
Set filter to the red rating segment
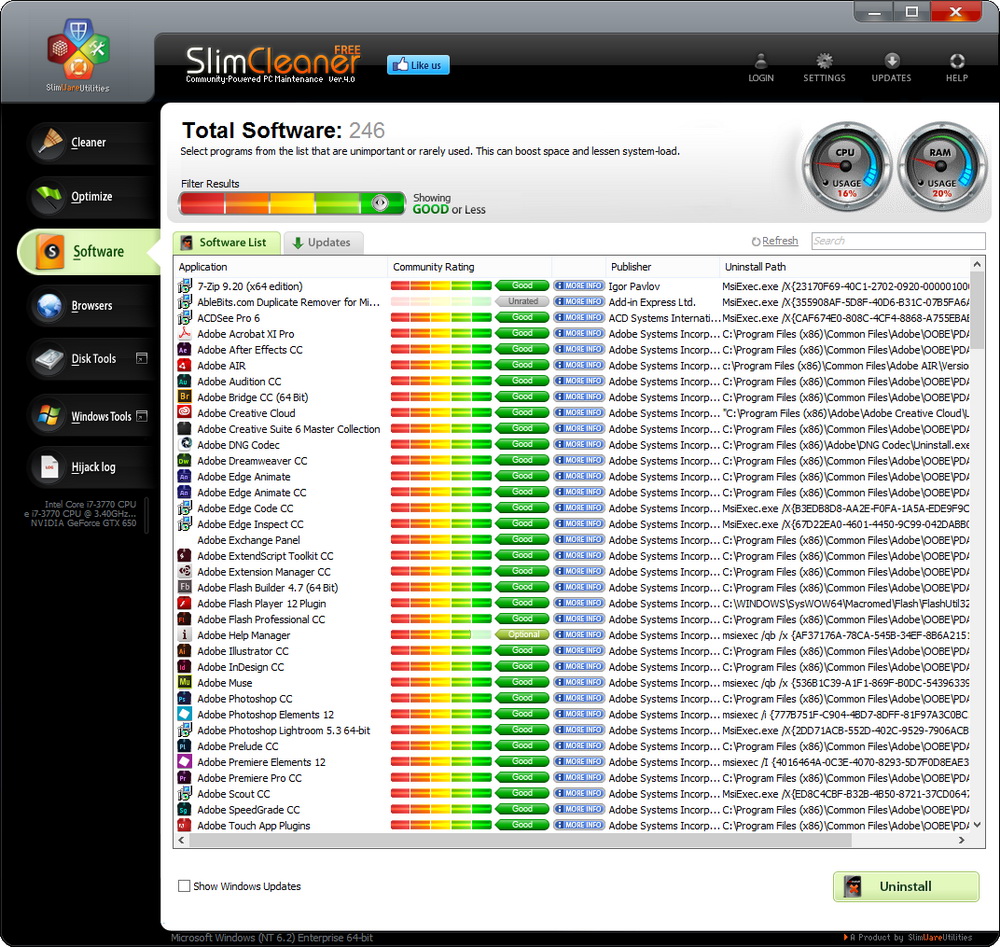point(202,203)
